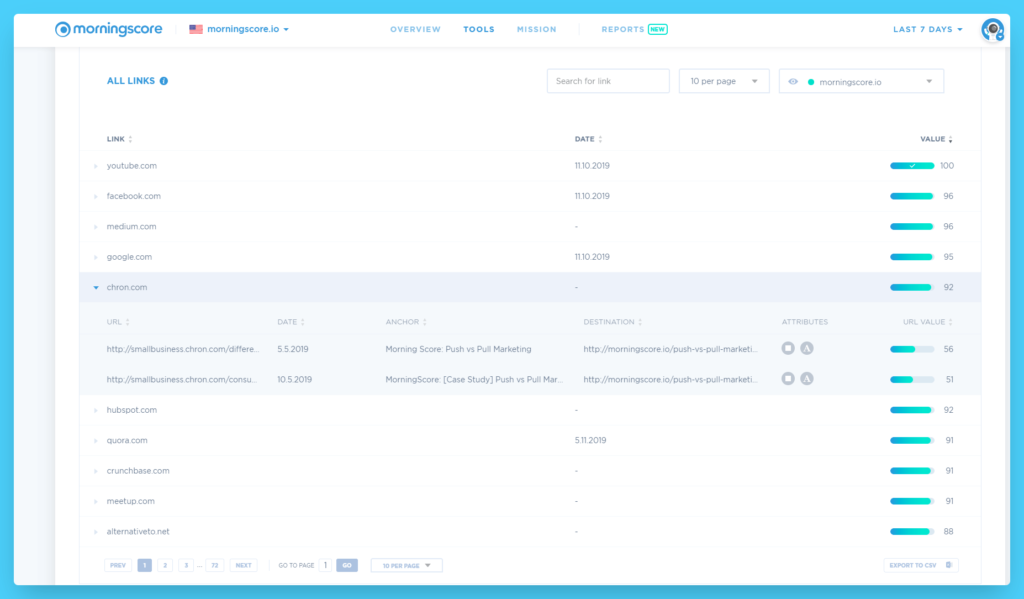Select page 3 in pagination
1024x599 pixels.
pos(186,565)
